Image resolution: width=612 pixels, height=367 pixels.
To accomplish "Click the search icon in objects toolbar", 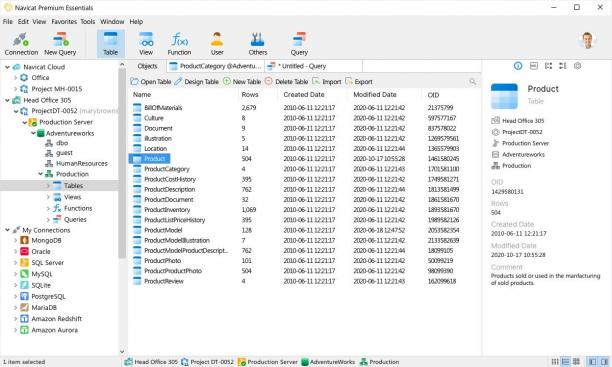I will [472, 82].
